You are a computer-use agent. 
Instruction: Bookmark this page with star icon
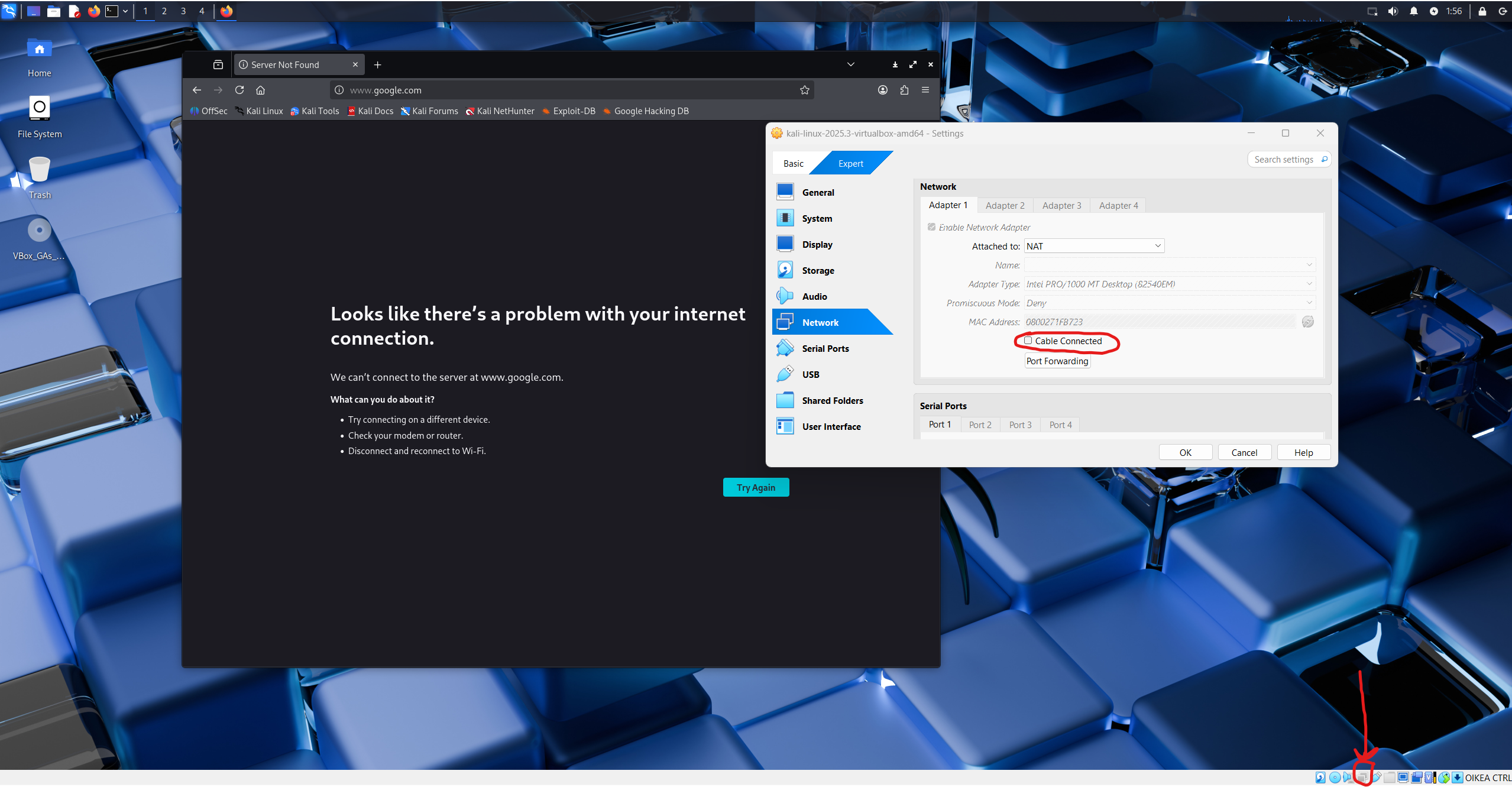804,90
